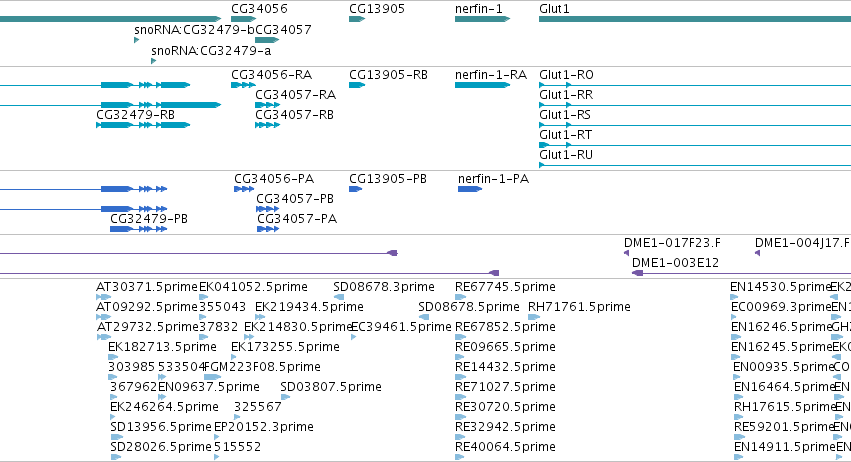Click EST SD03807.5prime
Screen dimensions: 851x462
click(331, 388)
